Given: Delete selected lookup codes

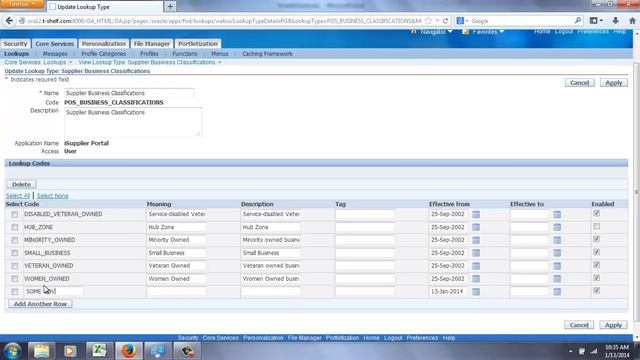Looking at the screenshot, I should 21,184.
